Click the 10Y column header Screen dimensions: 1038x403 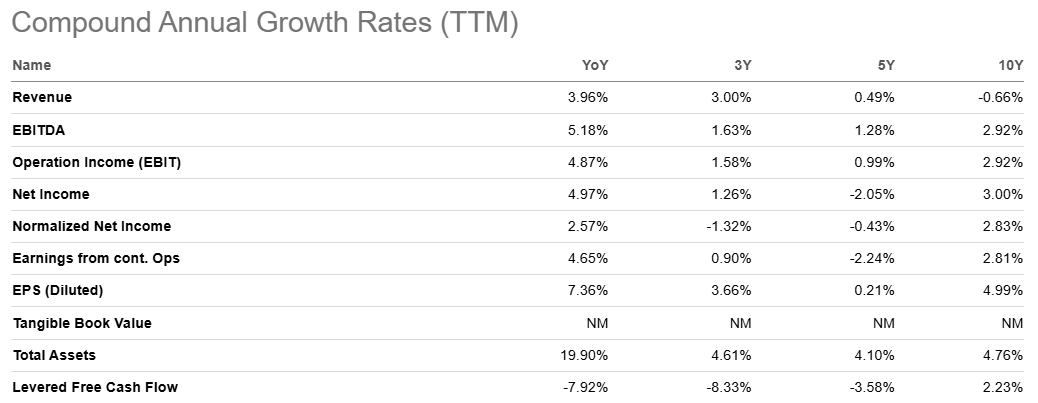click(1010, 65)
